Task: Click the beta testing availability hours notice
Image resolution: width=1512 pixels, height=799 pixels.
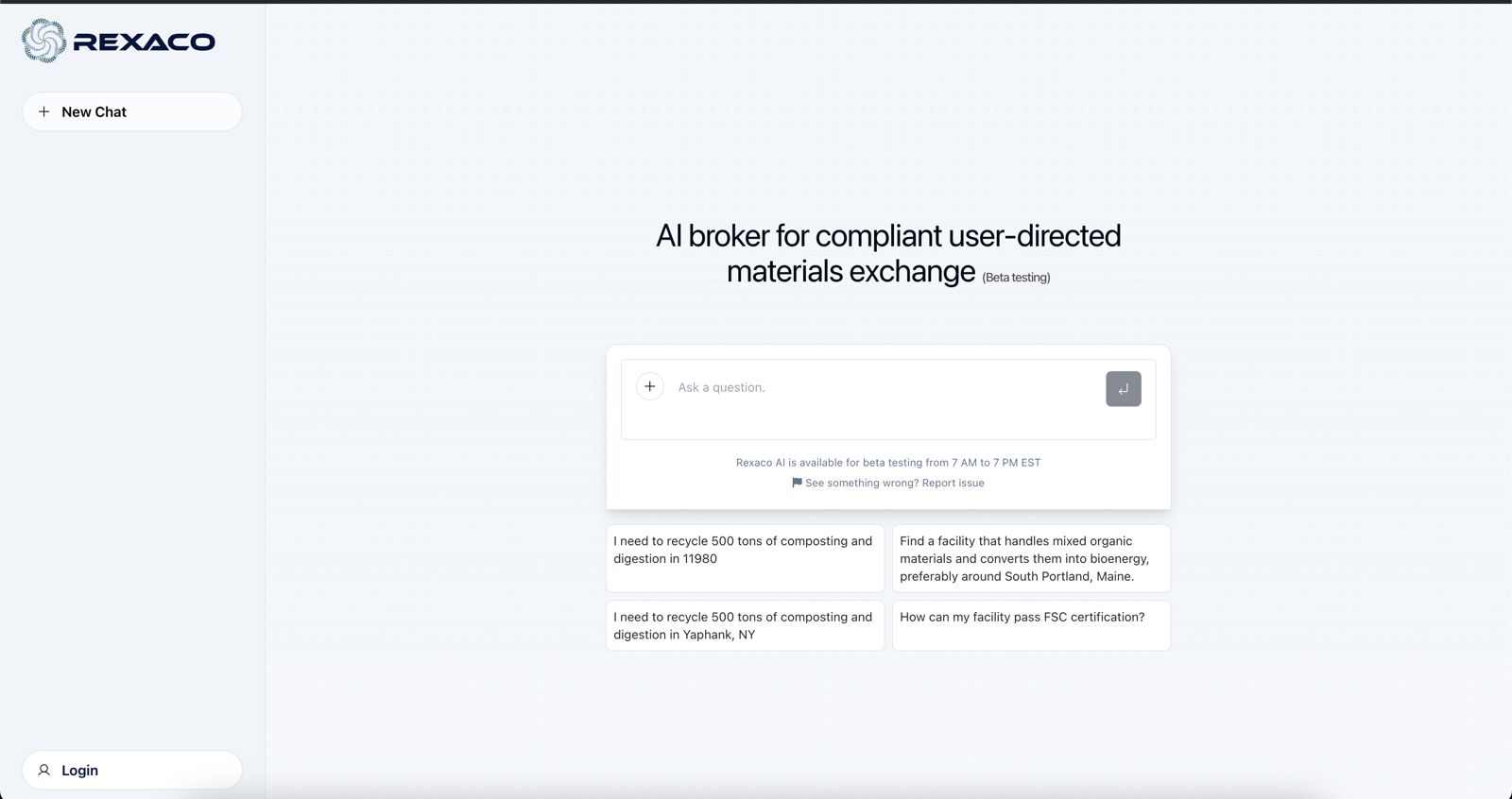Action: click(888, 463)
